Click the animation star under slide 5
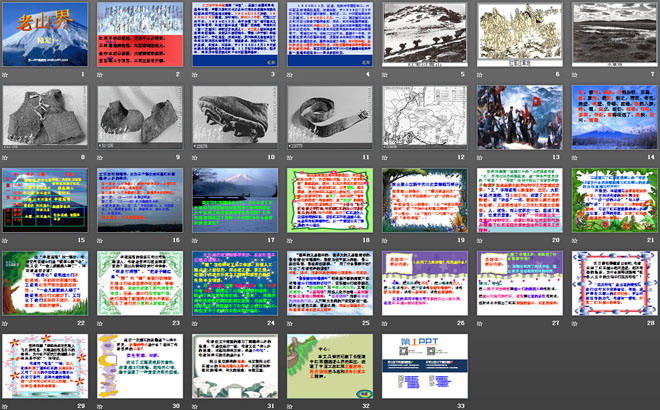 click(387, 75)
